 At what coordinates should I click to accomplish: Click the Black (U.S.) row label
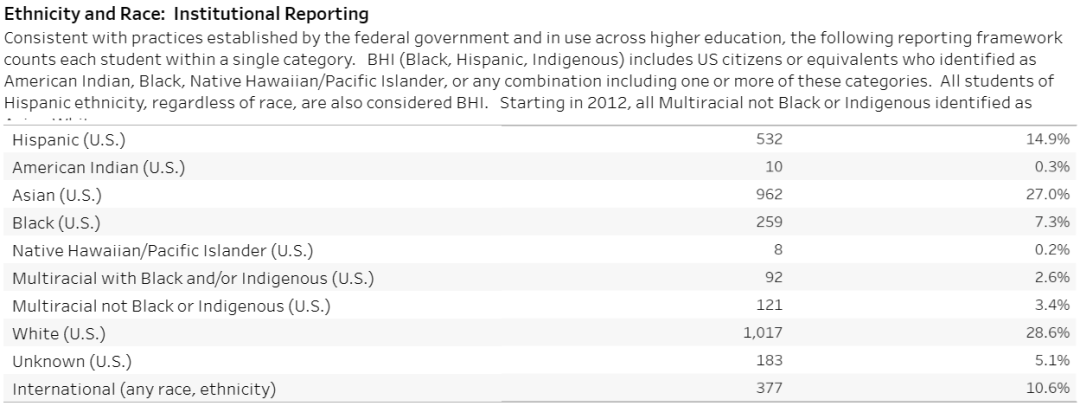(56, 223)
